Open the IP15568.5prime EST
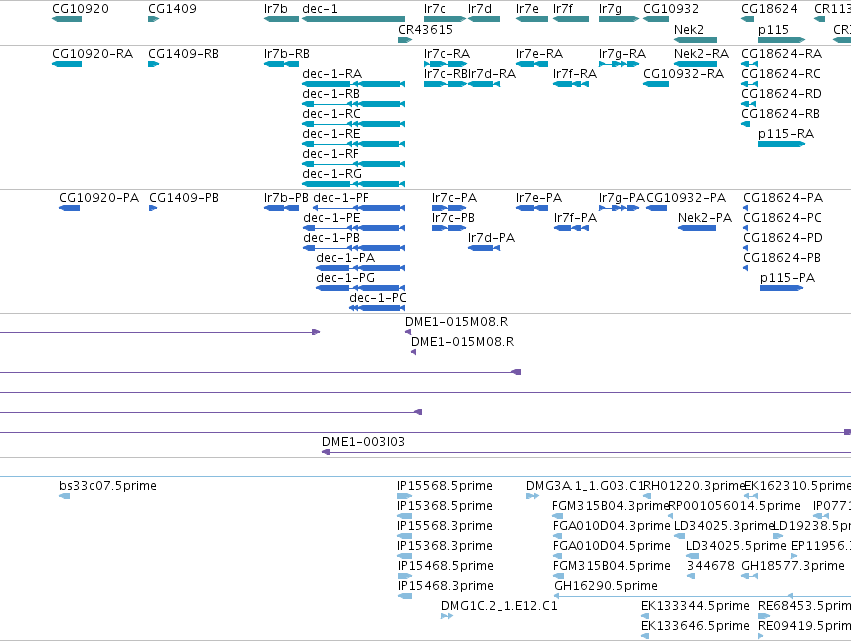The image size is (851, 641). click(x=405, y=496)
